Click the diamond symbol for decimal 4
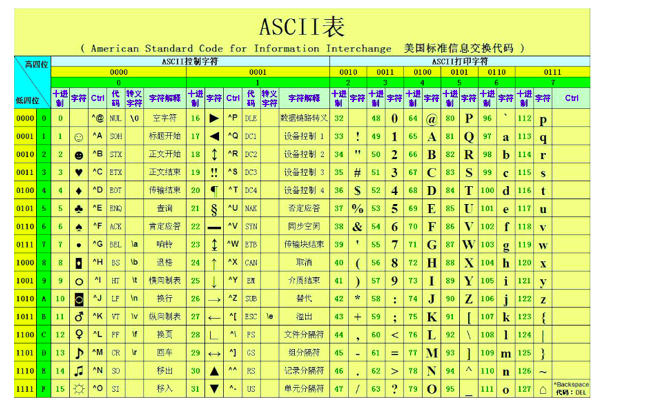Viewport: 651px width, 409px height. pyautogui.click(x=78, y=191)
